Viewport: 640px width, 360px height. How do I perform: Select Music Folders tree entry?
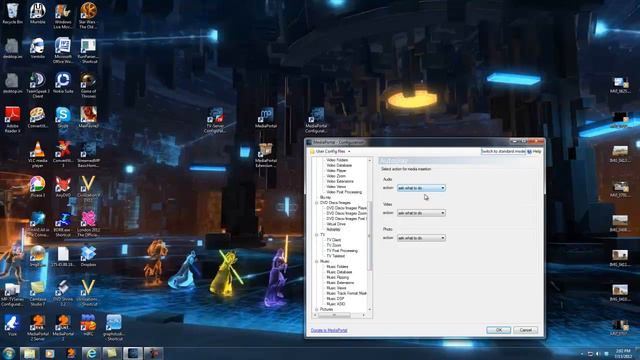point(337,267)
